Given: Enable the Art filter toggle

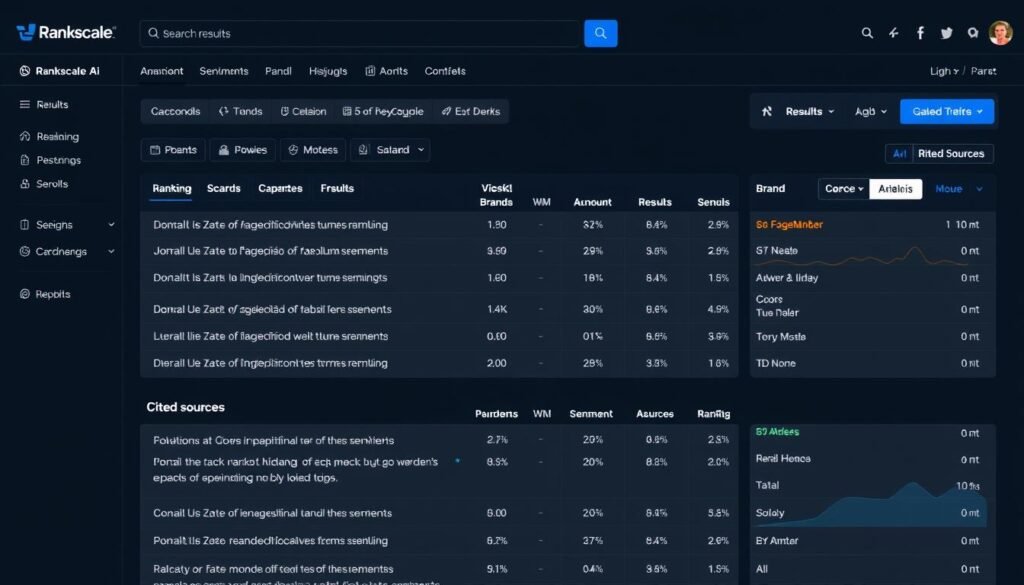Looking at the screenshot, I should coord(898,153).
